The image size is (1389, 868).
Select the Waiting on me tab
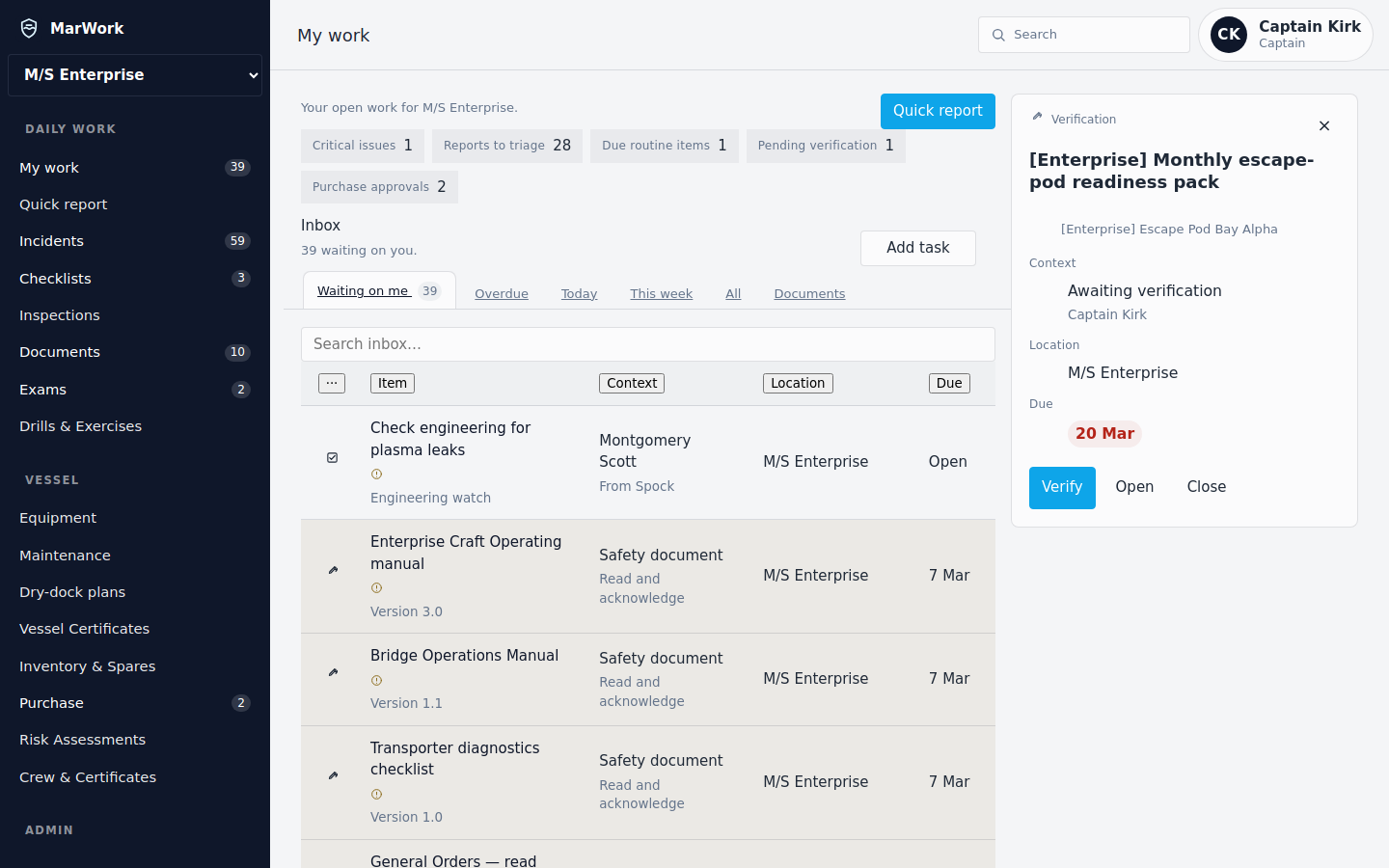pyautogui.click(x=379, y=290)
